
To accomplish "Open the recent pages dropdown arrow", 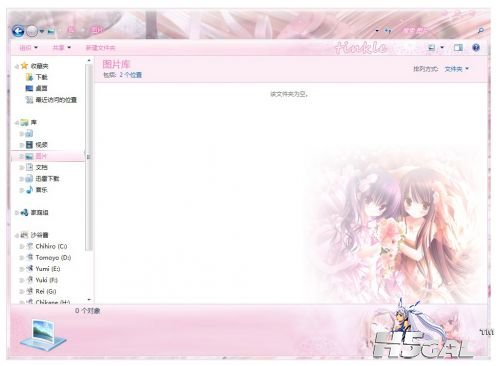I will pyautogui.click(x=42, y=32).
